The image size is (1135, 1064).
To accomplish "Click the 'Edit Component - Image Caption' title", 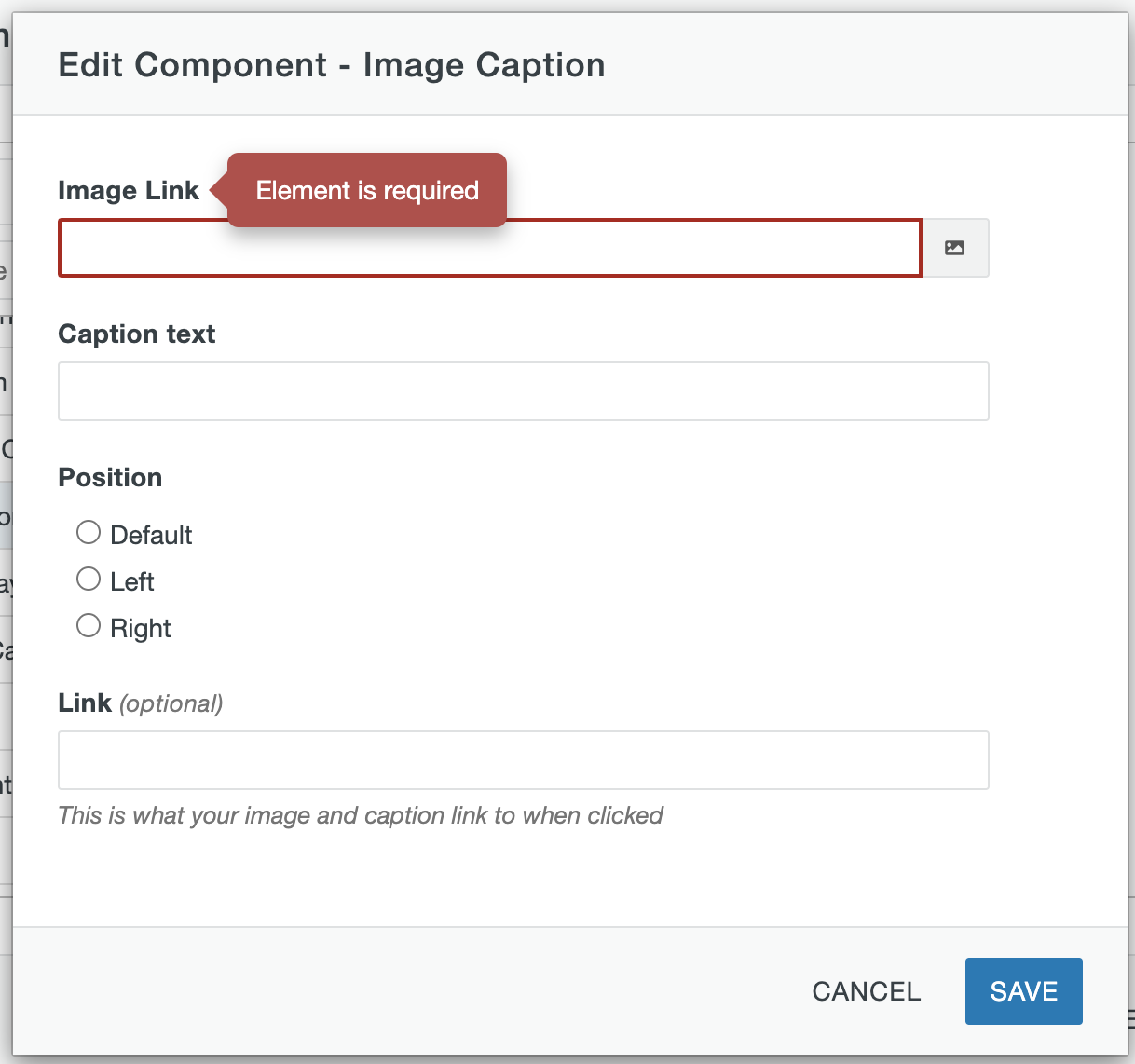I will click(331, 65).
